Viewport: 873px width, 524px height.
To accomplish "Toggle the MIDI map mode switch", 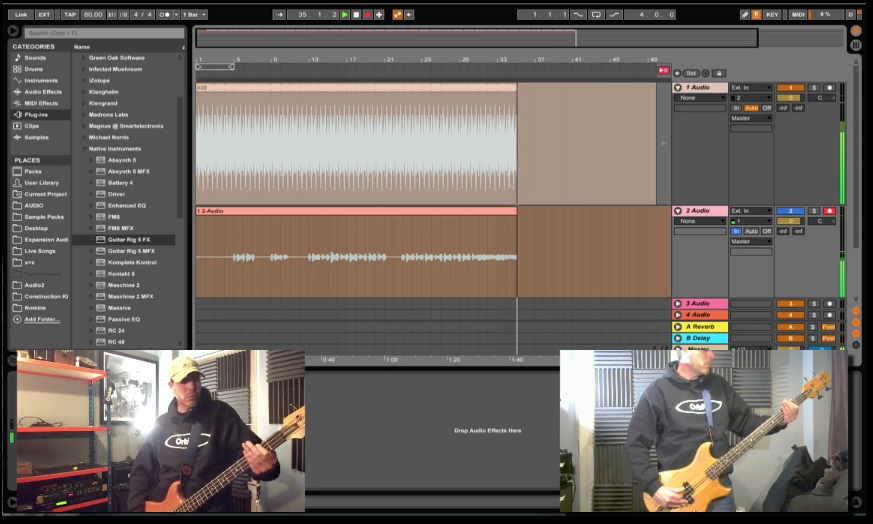I will [x=798, y=14].
